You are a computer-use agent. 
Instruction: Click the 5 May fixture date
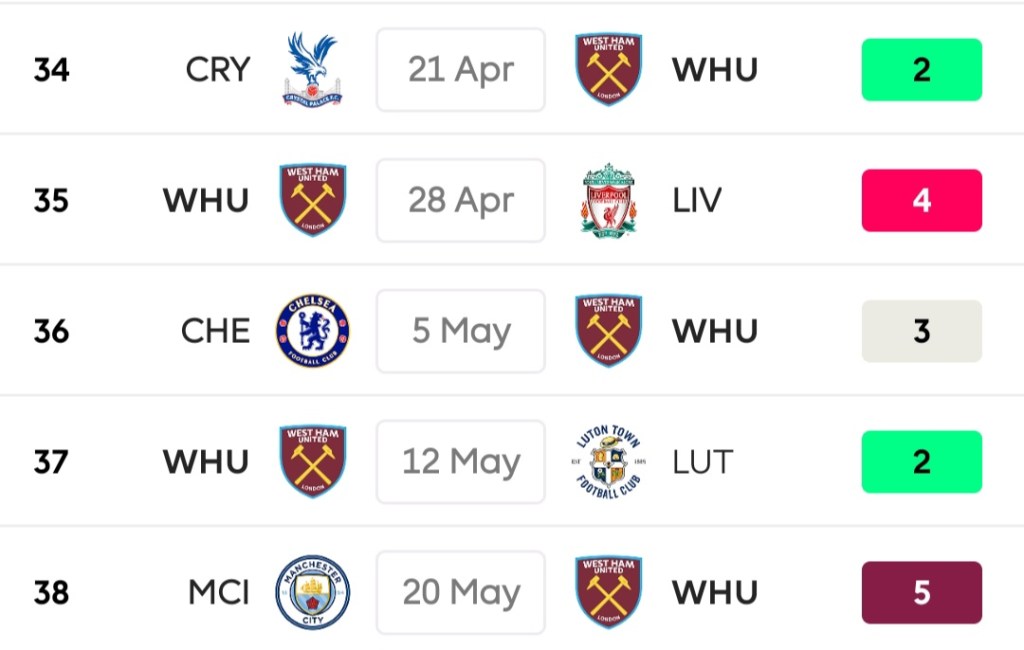[461, 331]
